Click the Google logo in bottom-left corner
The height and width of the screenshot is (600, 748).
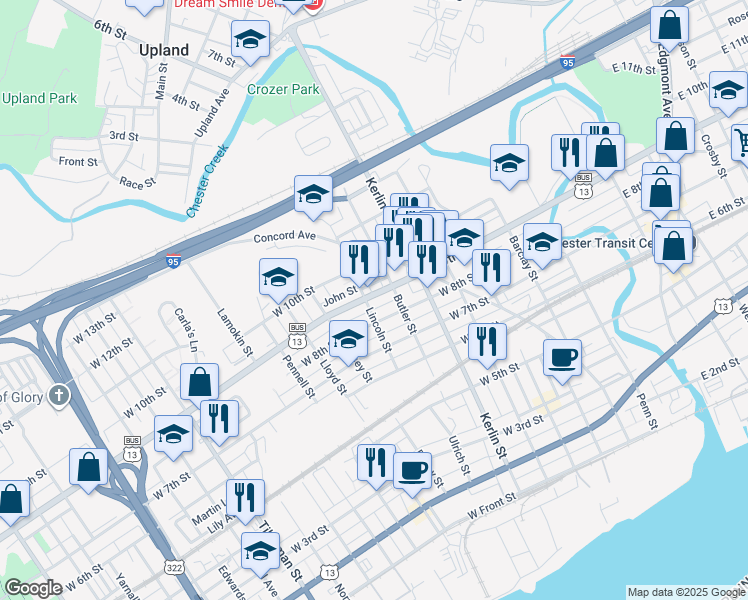point(33,588)
